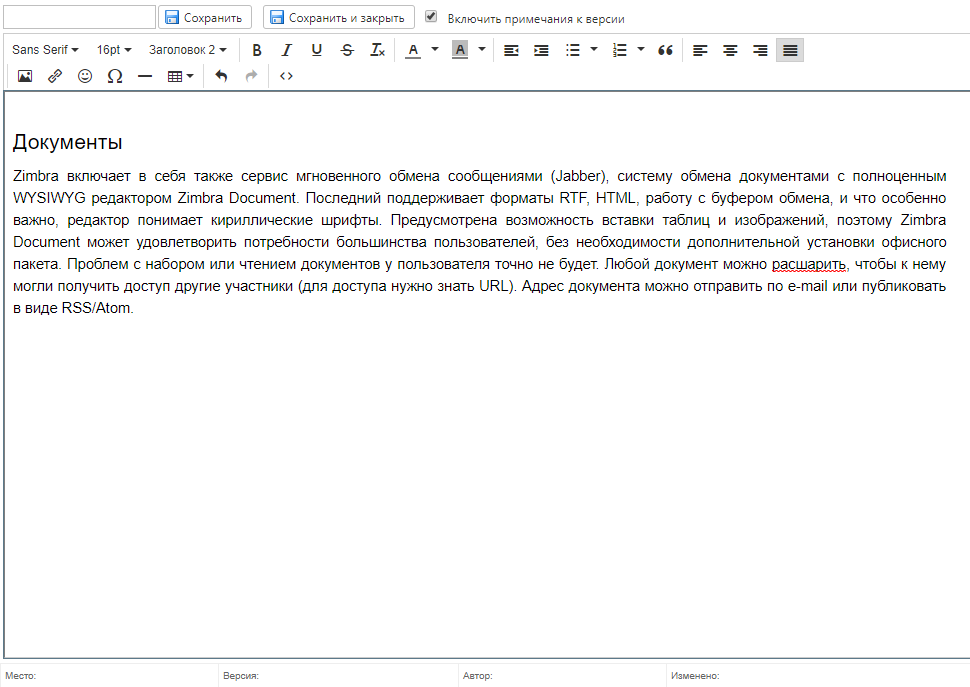The image size is (970, 687).
Task: Open the Заголовок 2 format dropdown
Action: click(187, 50)
